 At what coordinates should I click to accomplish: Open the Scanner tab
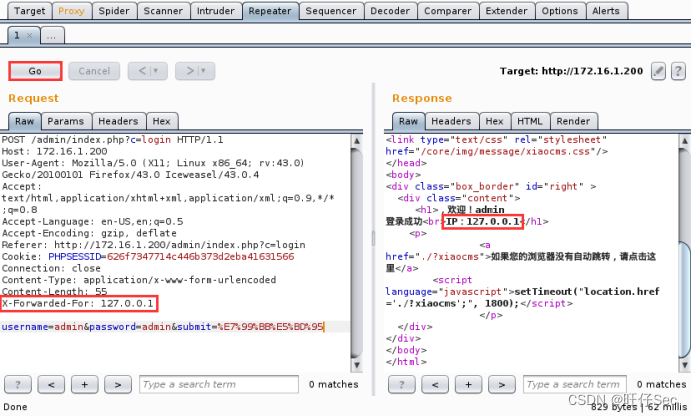[163, 11]
